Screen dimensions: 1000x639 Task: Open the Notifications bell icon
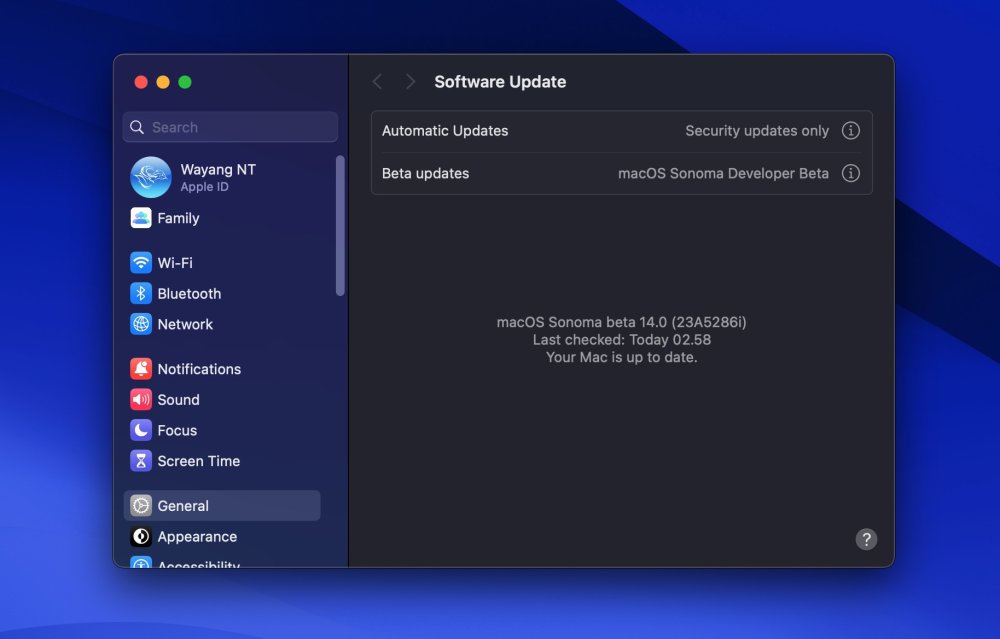pos(141,369)
